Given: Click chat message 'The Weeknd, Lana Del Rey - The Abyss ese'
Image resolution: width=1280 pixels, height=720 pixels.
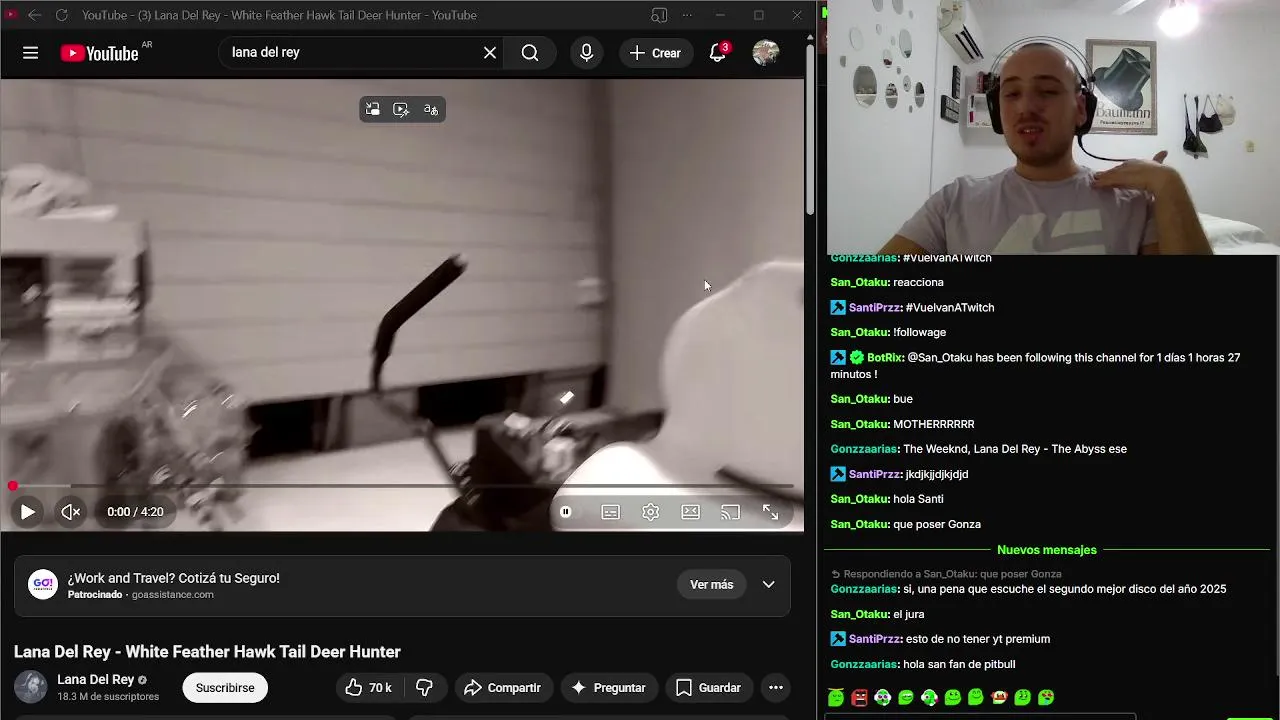Looking at the screenshot, I should pos(1015,449).
